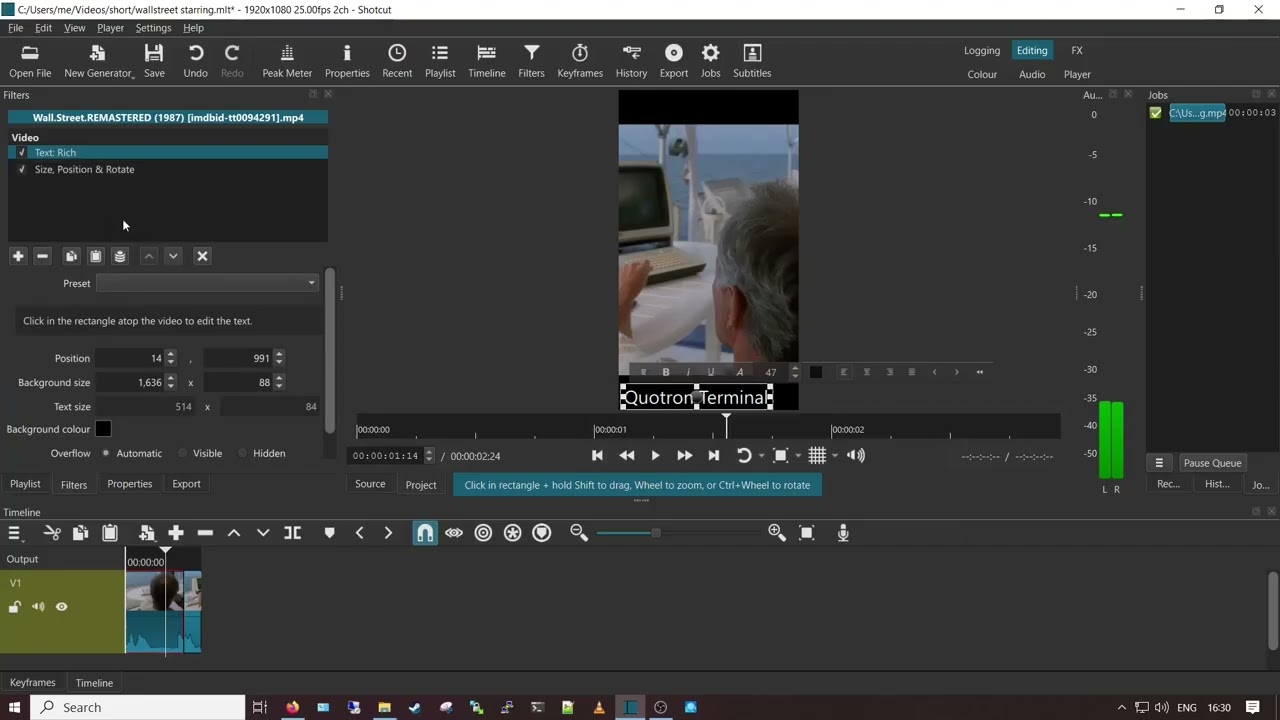Play the video preview
This screenshot has height=720, width=1280.
(655, 456)
